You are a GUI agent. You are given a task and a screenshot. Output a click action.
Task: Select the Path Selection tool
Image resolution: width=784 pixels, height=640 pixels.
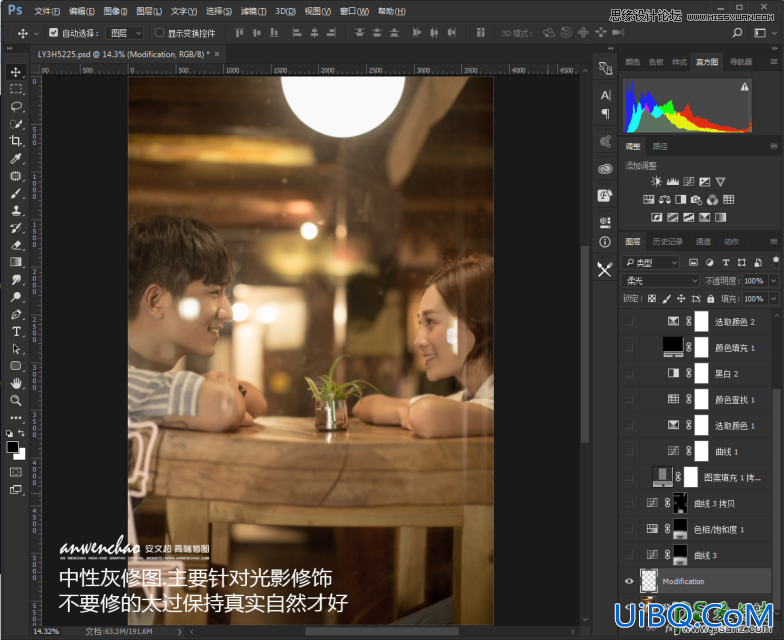[16, 348]
